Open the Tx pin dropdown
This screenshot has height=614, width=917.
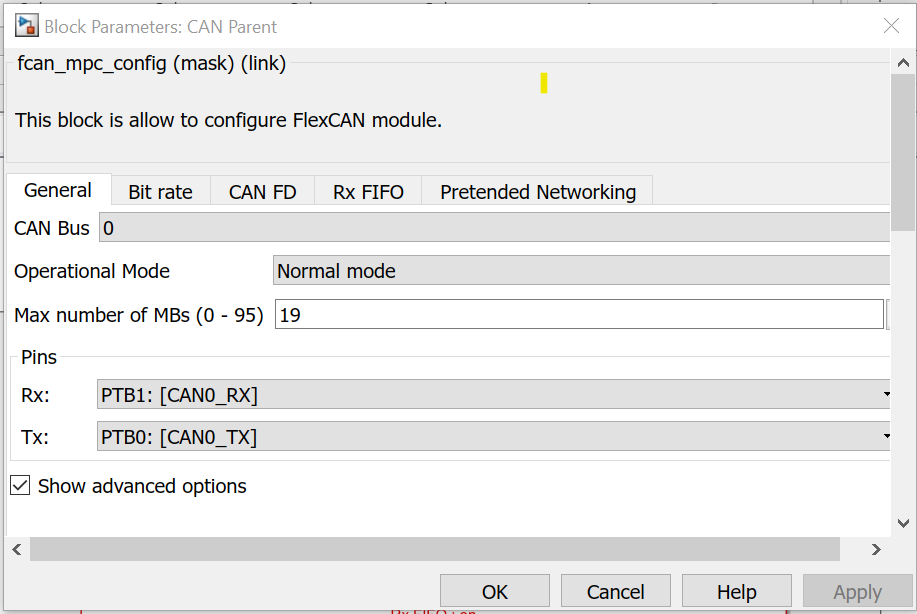coord(494,437)
